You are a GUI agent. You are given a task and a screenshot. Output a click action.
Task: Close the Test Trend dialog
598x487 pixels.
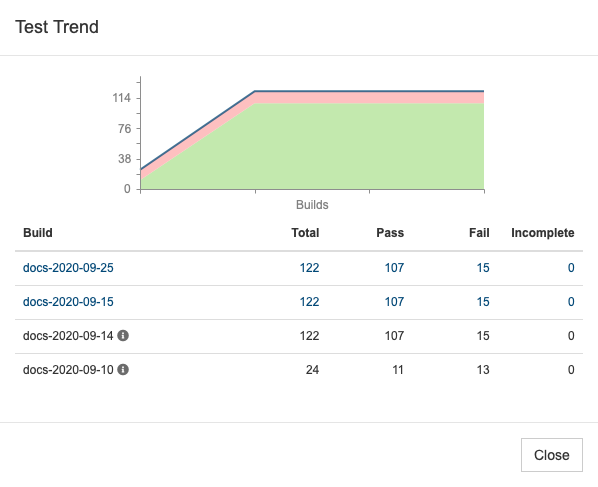[551, 455]
